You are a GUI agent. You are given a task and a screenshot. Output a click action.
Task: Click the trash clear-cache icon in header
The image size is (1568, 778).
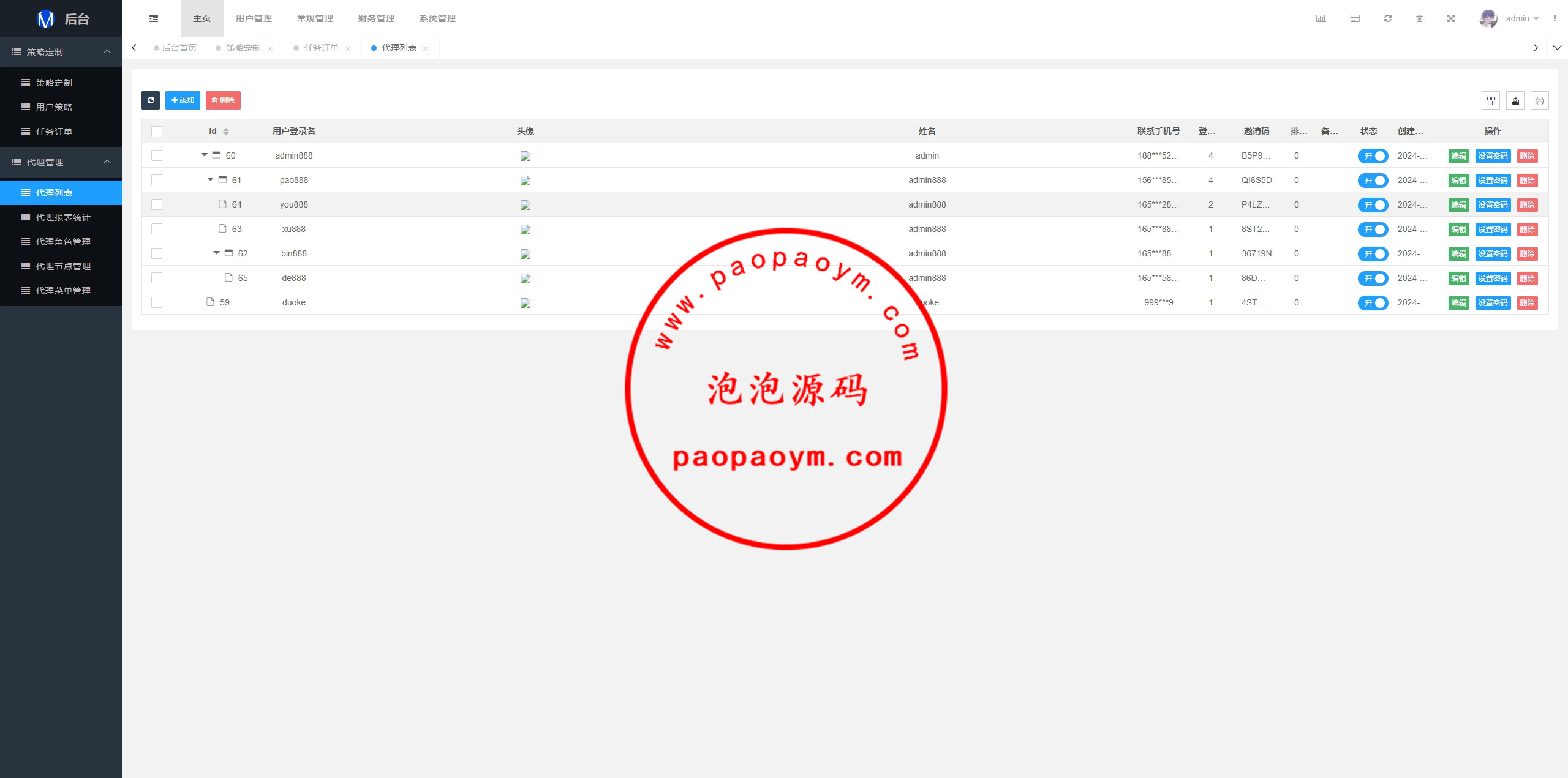[1419, 18]
